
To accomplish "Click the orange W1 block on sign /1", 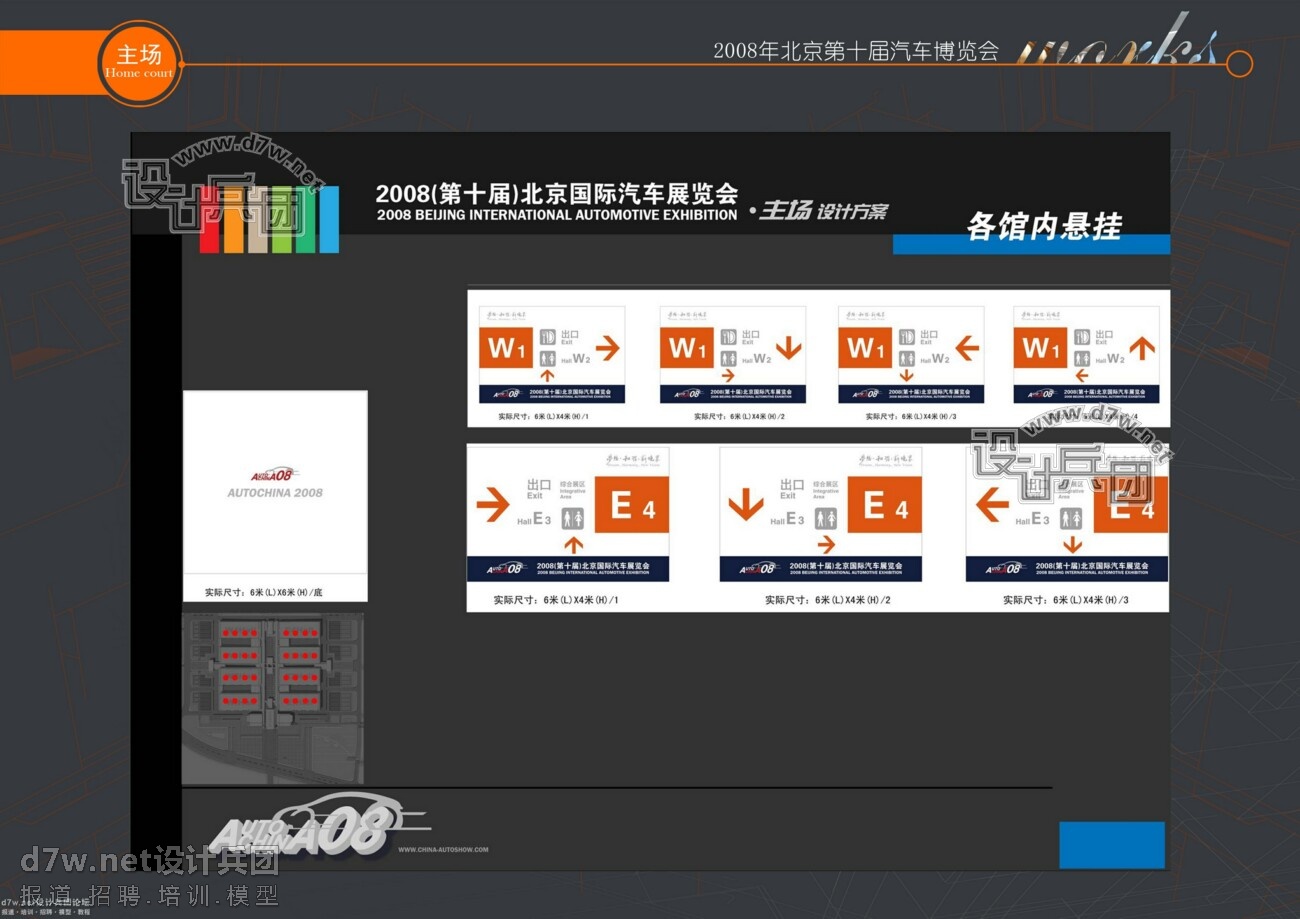I will coord(507,348).
